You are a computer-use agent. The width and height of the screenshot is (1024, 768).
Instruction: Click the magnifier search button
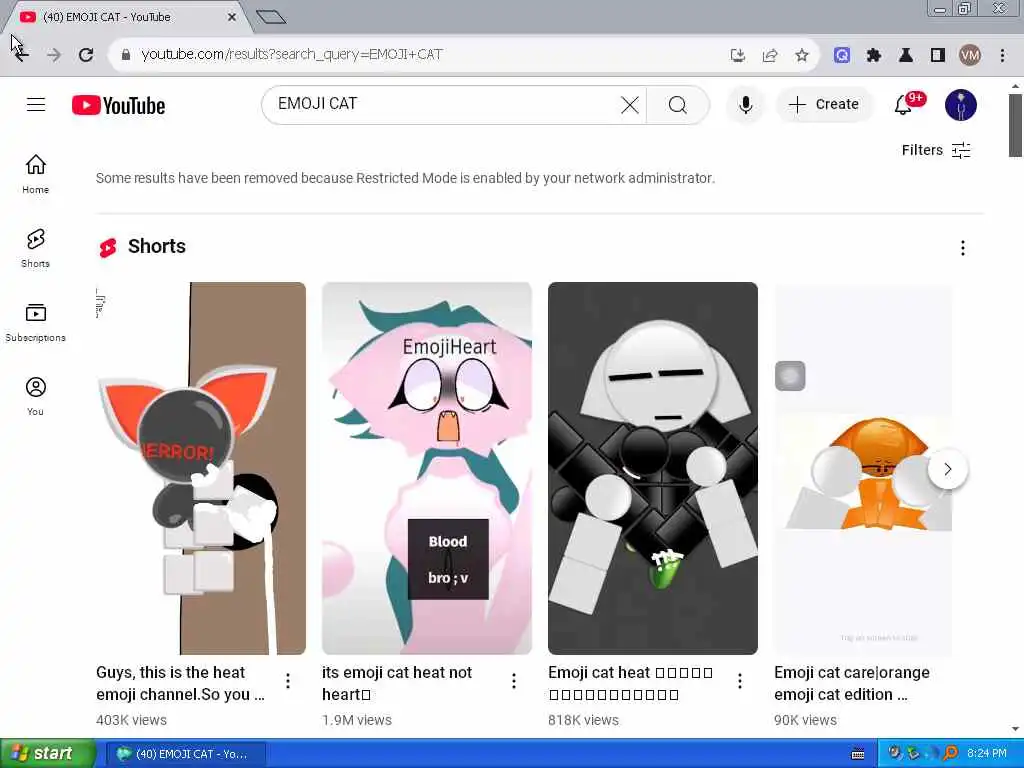pos(678,104)
